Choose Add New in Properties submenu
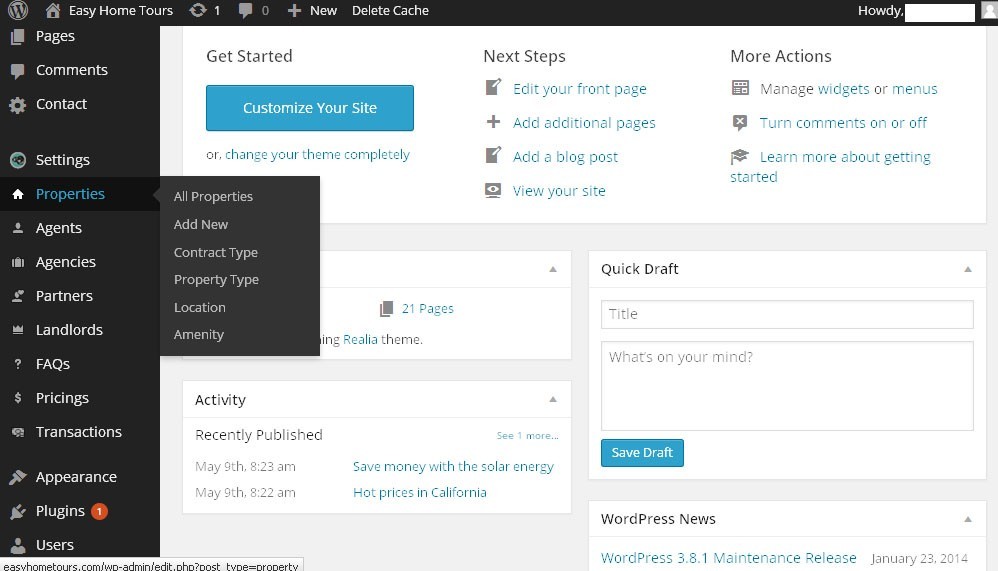This screenshot has width=998, height=571. tap(200, 225)
